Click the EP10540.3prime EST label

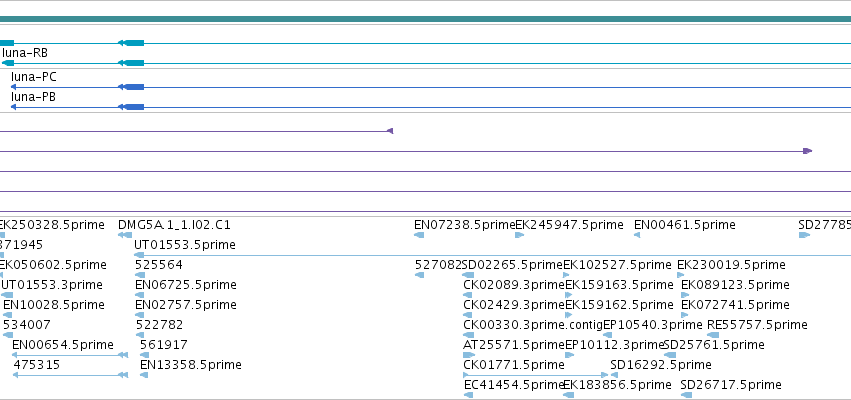(653, 325)
